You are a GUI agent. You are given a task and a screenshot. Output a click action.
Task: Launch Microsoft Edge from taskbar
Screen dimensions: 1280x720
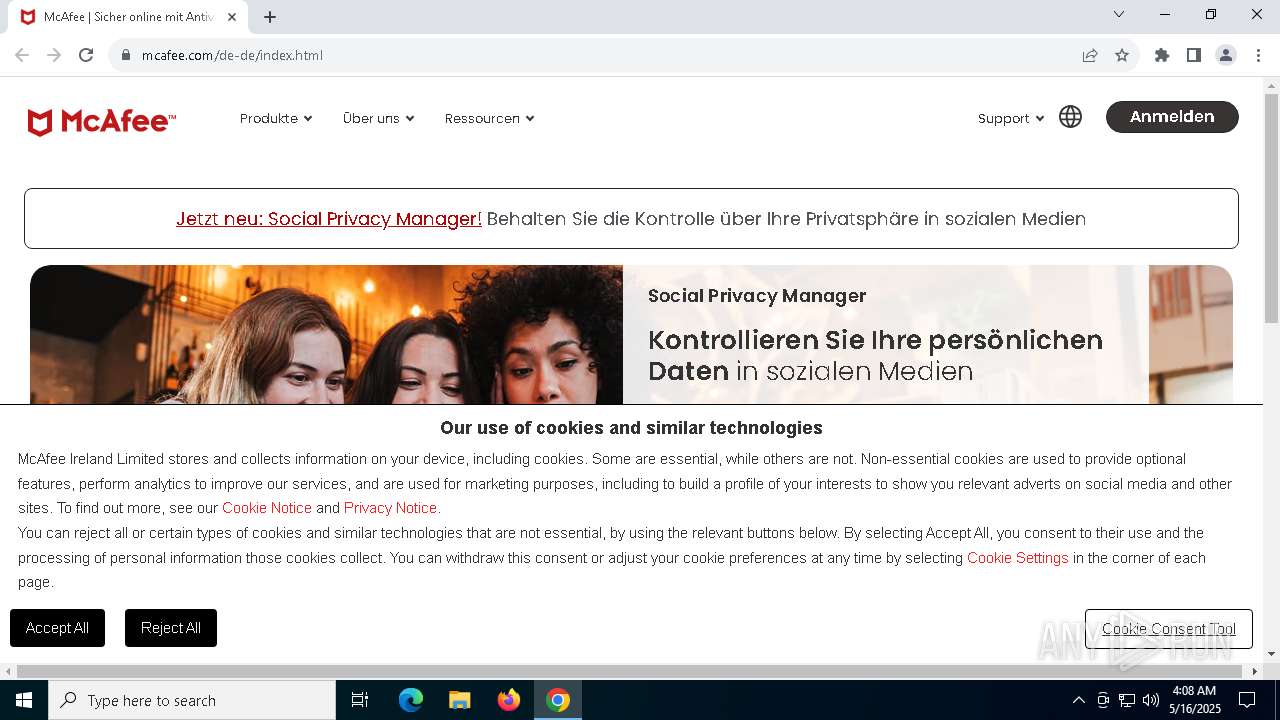[x=411, y=700]
